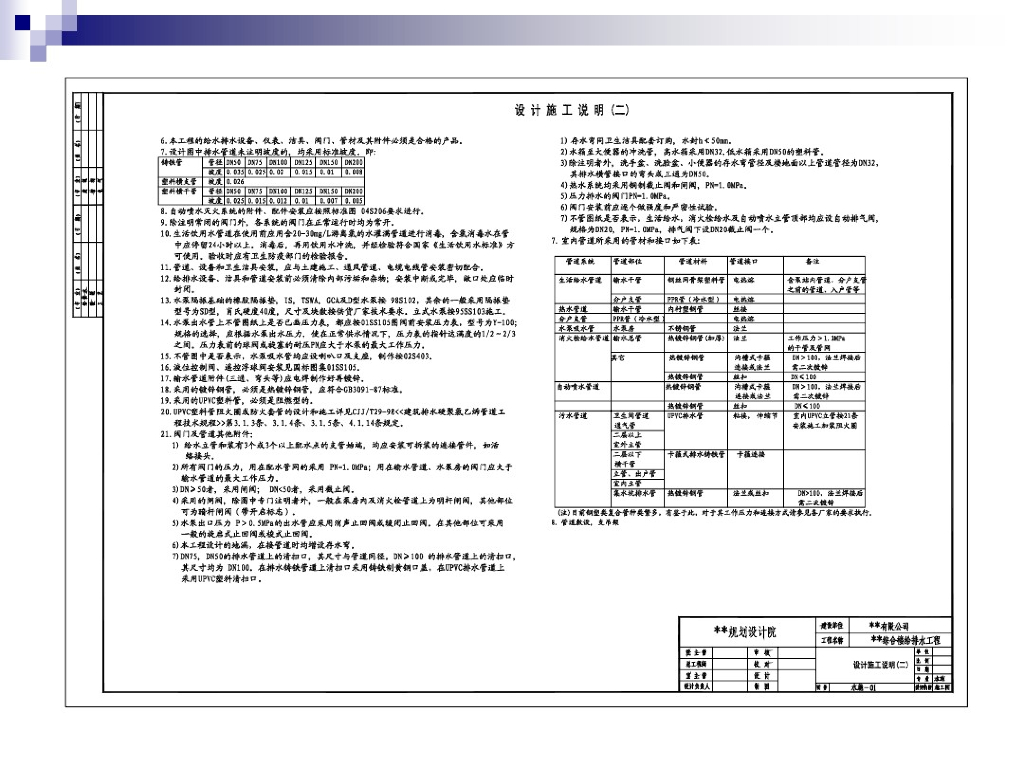
Task: Click the 室内立管 location cell
Action: point(627,483)
